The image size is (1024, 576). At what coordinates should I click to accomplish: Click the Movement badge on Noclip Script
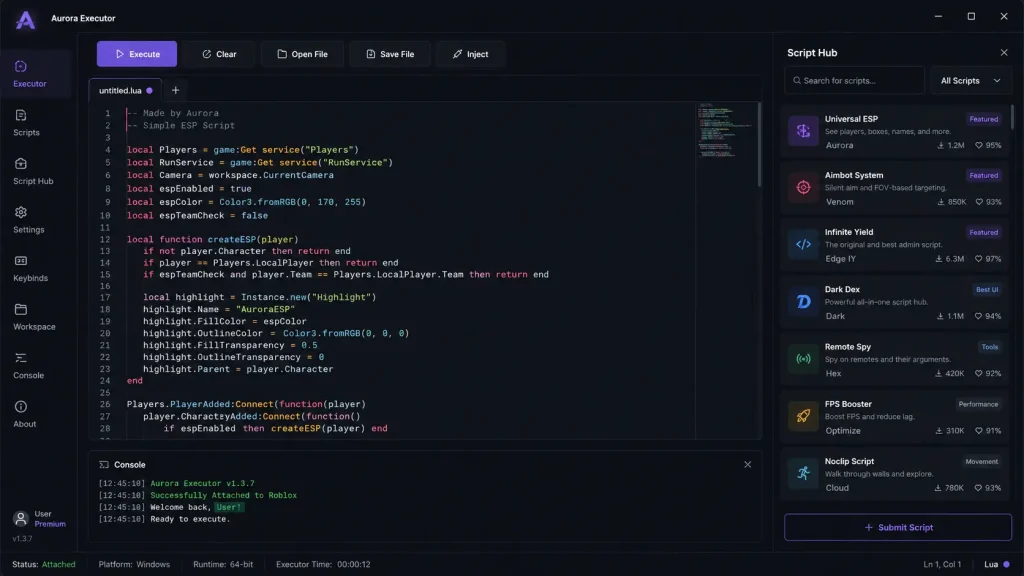click(x=982, y=461)
